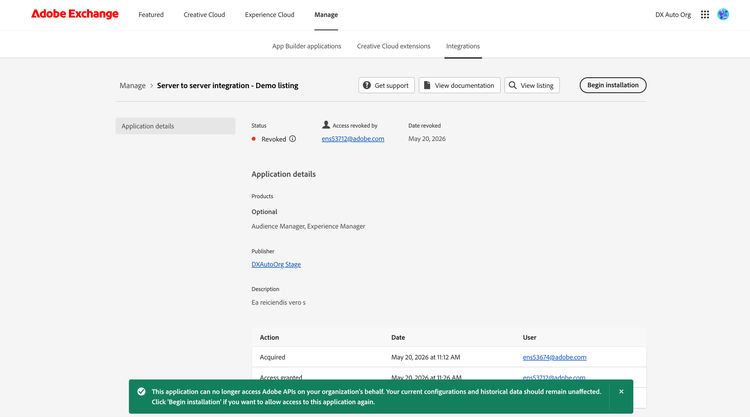Open the Creative Cloud menu
750x417 pixels.
[204, 15]
